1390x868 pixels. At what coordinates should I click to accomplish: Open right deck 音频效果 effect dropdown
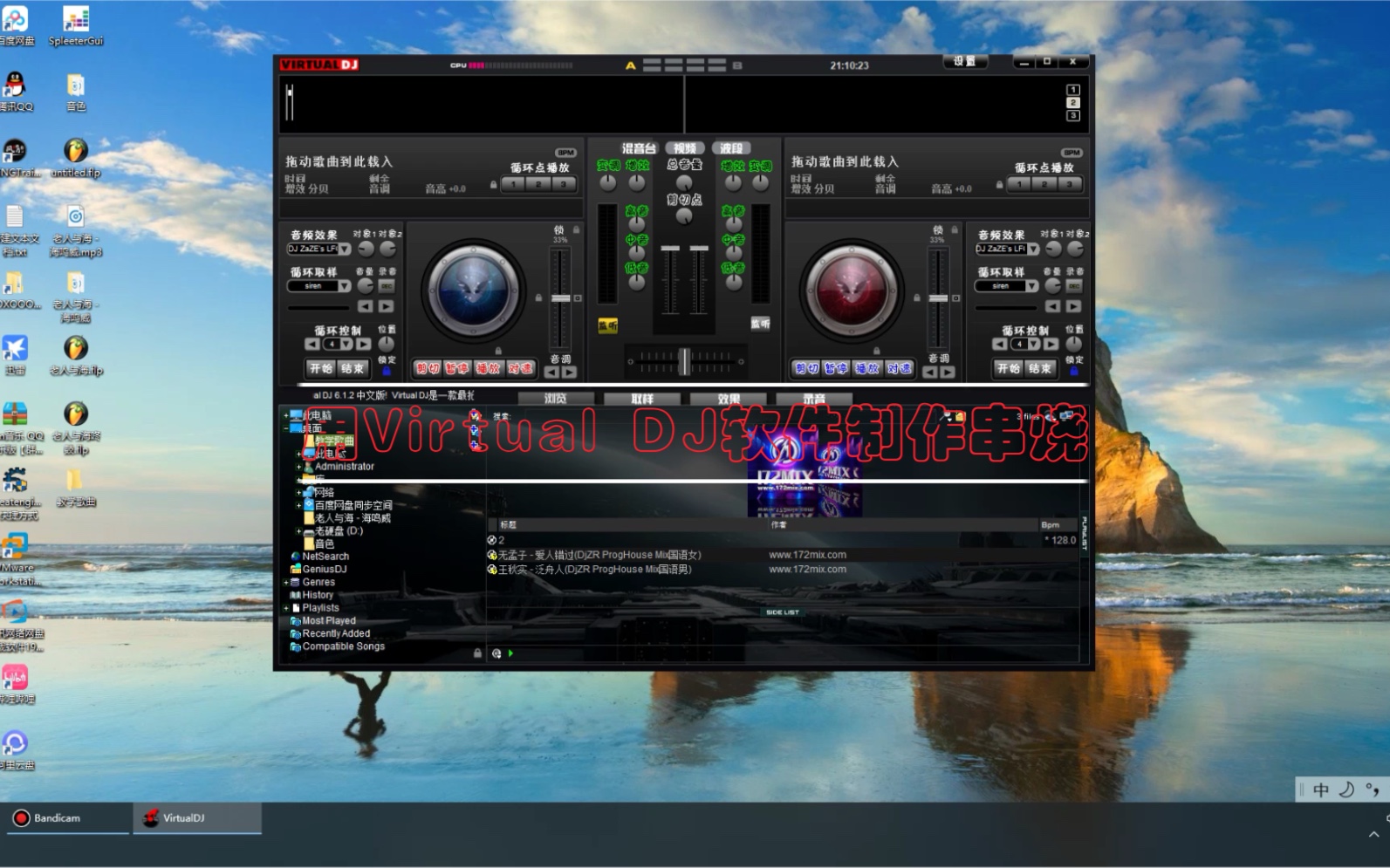[x=1033, y=249]
